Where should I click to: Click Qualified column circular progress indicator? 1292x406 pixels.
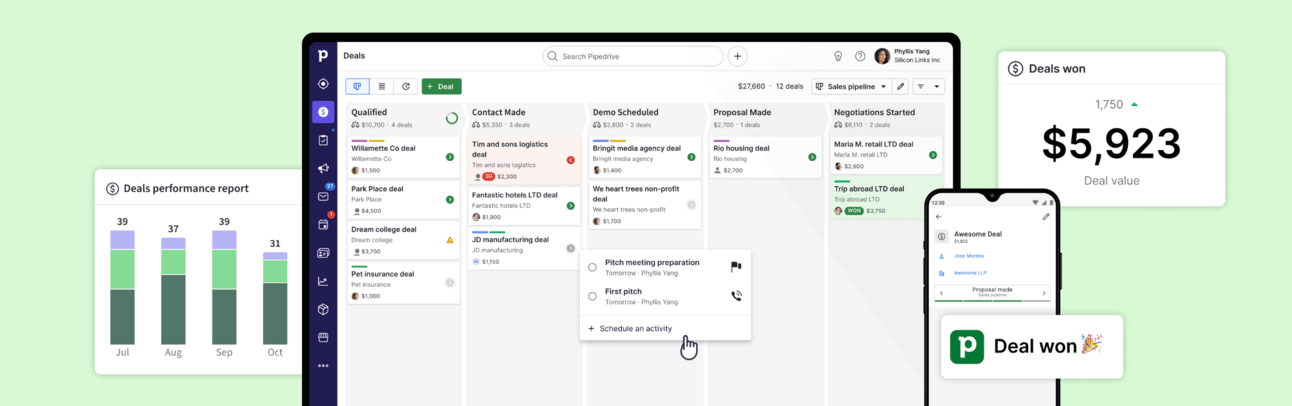[x=451, y=118]
